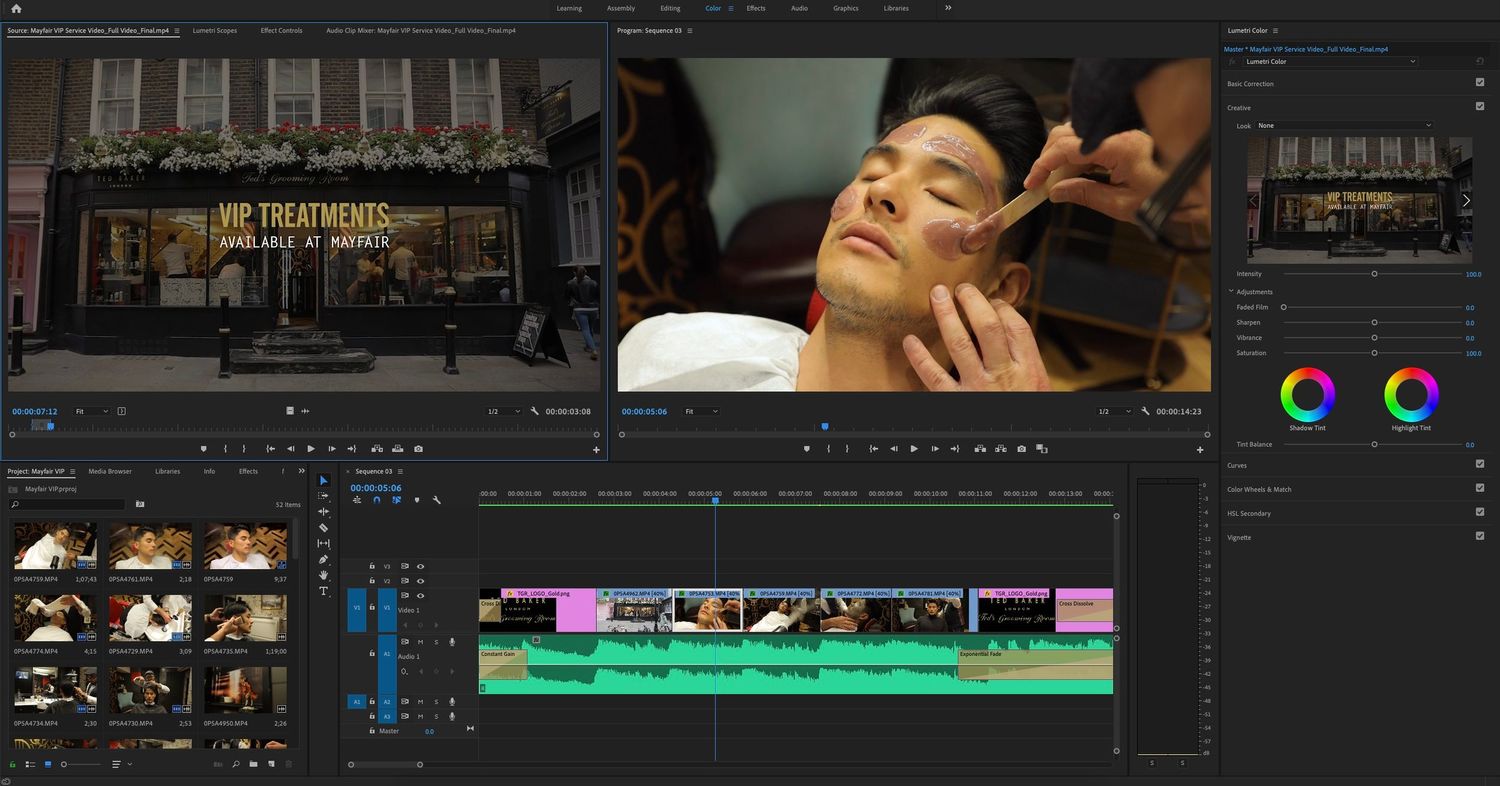Click Drag Audio Only icon in Source monitor
The image size is (1500, 786).
click(x=305, y=411)
